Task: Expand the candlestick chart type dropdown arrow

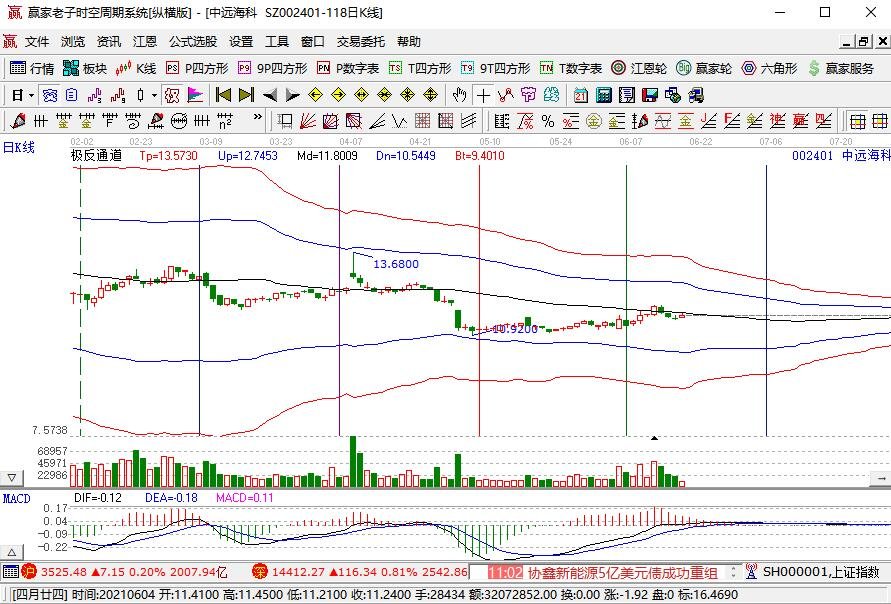Action: [154, 95]
